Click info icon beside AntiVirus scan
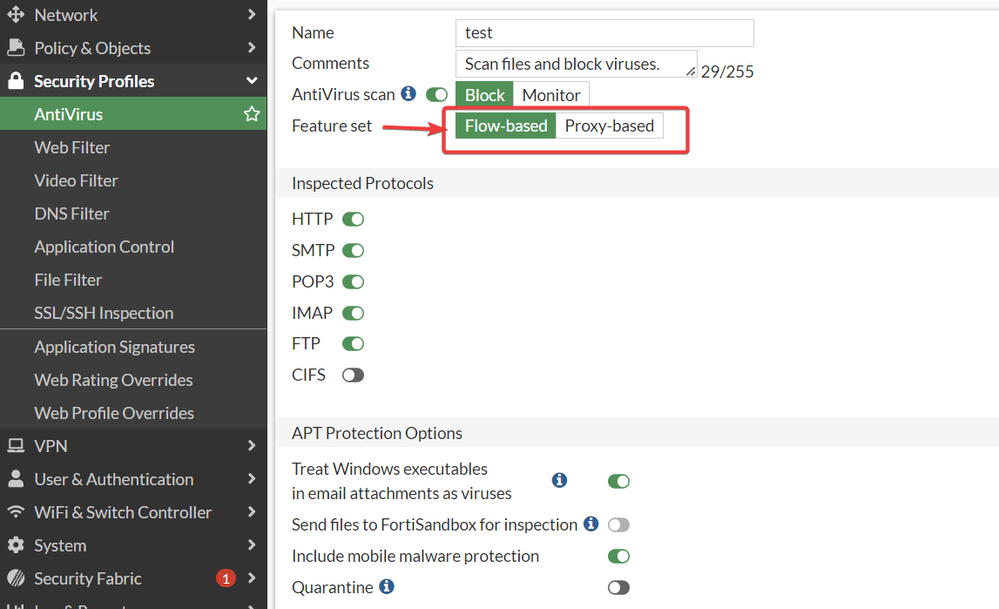The width and height of the screenshot is (999, 609). pyautogui.click(x=408, y=94)
